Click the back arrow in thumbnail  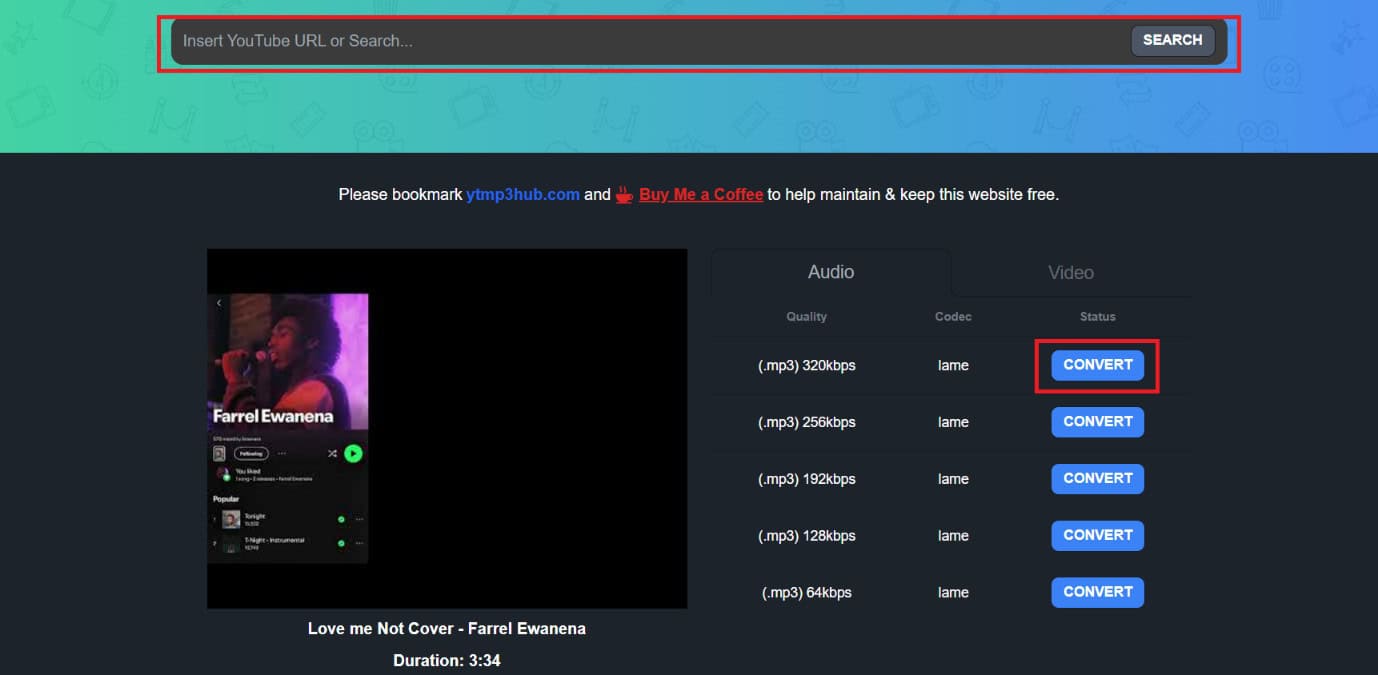click(x=219, y=303)
